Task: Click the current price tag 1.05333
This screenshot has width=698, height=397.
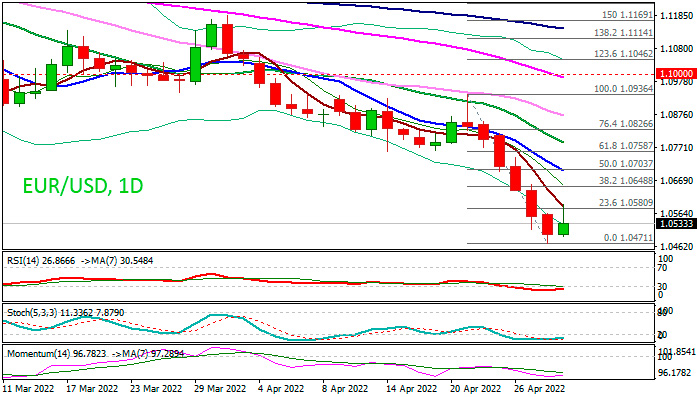Action: coord(677,224)
